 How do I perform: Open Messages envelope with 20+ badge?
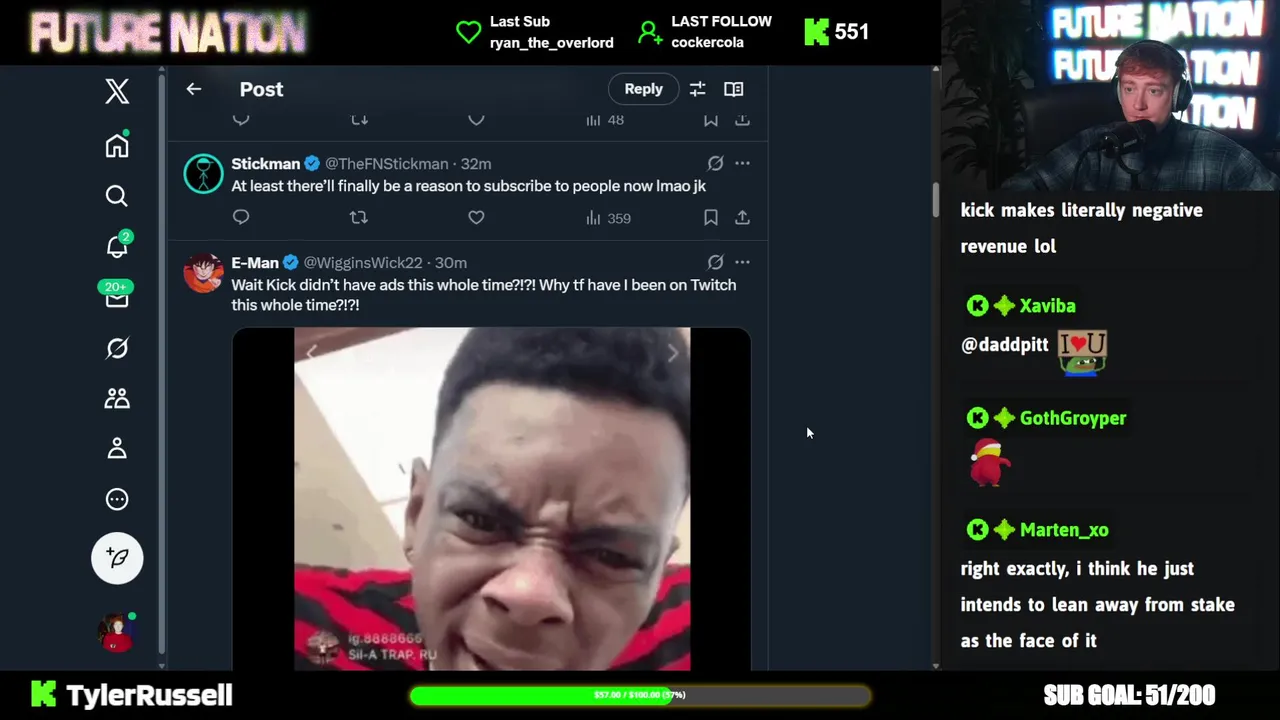tap(117, 295)
